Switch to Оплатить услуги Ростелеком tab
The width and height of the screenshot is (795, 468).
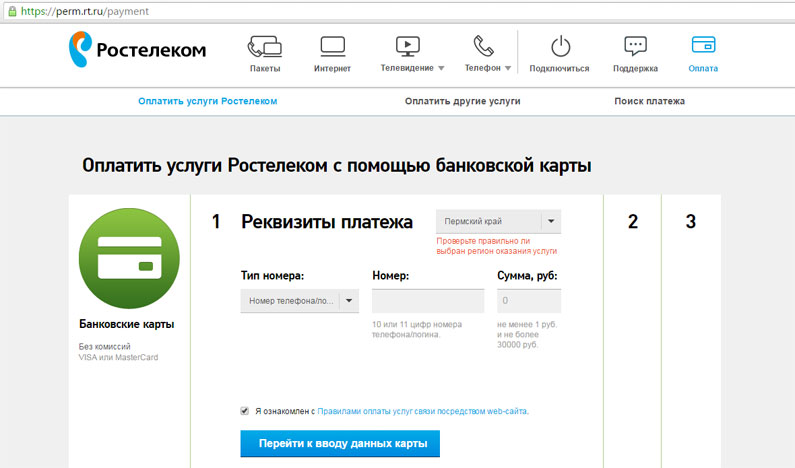pos(207,101)
